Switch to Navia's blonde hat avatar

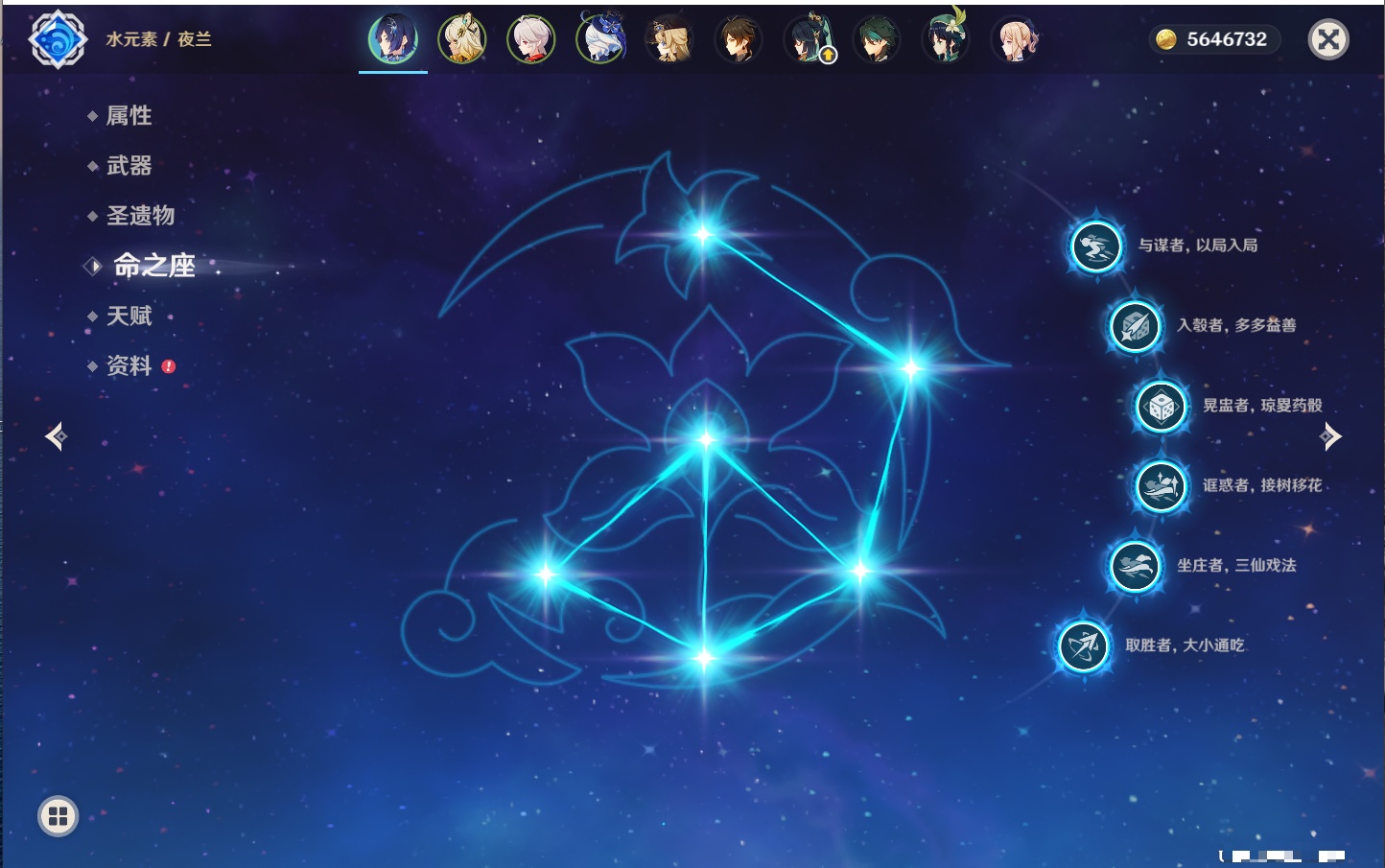point(669,39)
